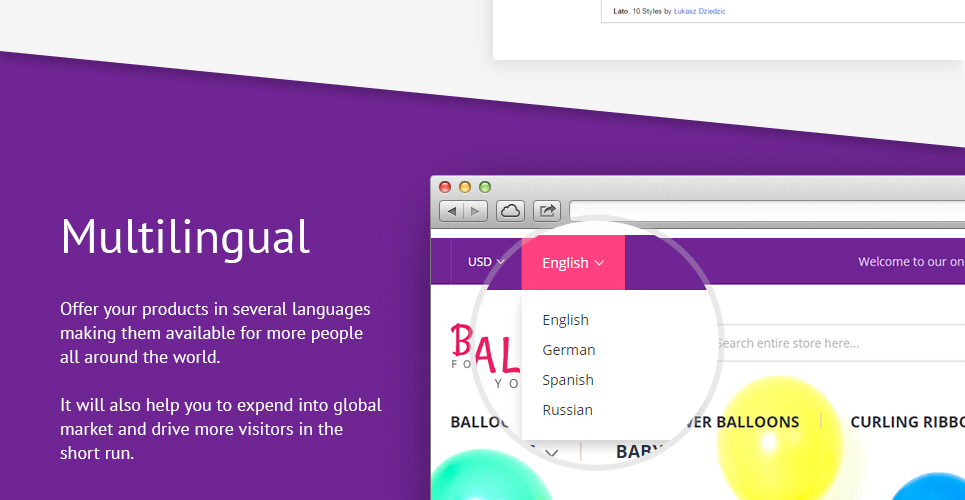Click the yellow minimize window button
The width and height of the screenshot is (965, 500).
point(465,187)
